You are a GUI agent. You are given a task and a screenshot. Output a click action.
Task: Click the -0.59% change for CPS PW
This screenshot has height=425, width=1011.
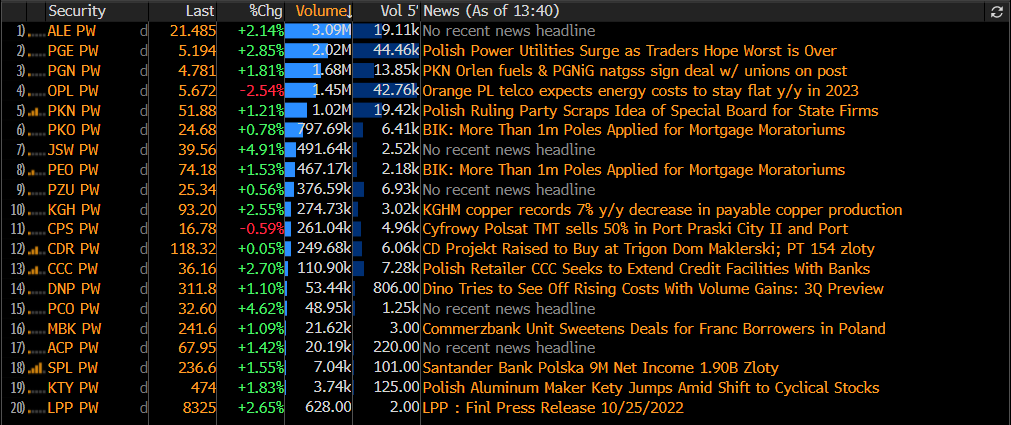(261, 230)
